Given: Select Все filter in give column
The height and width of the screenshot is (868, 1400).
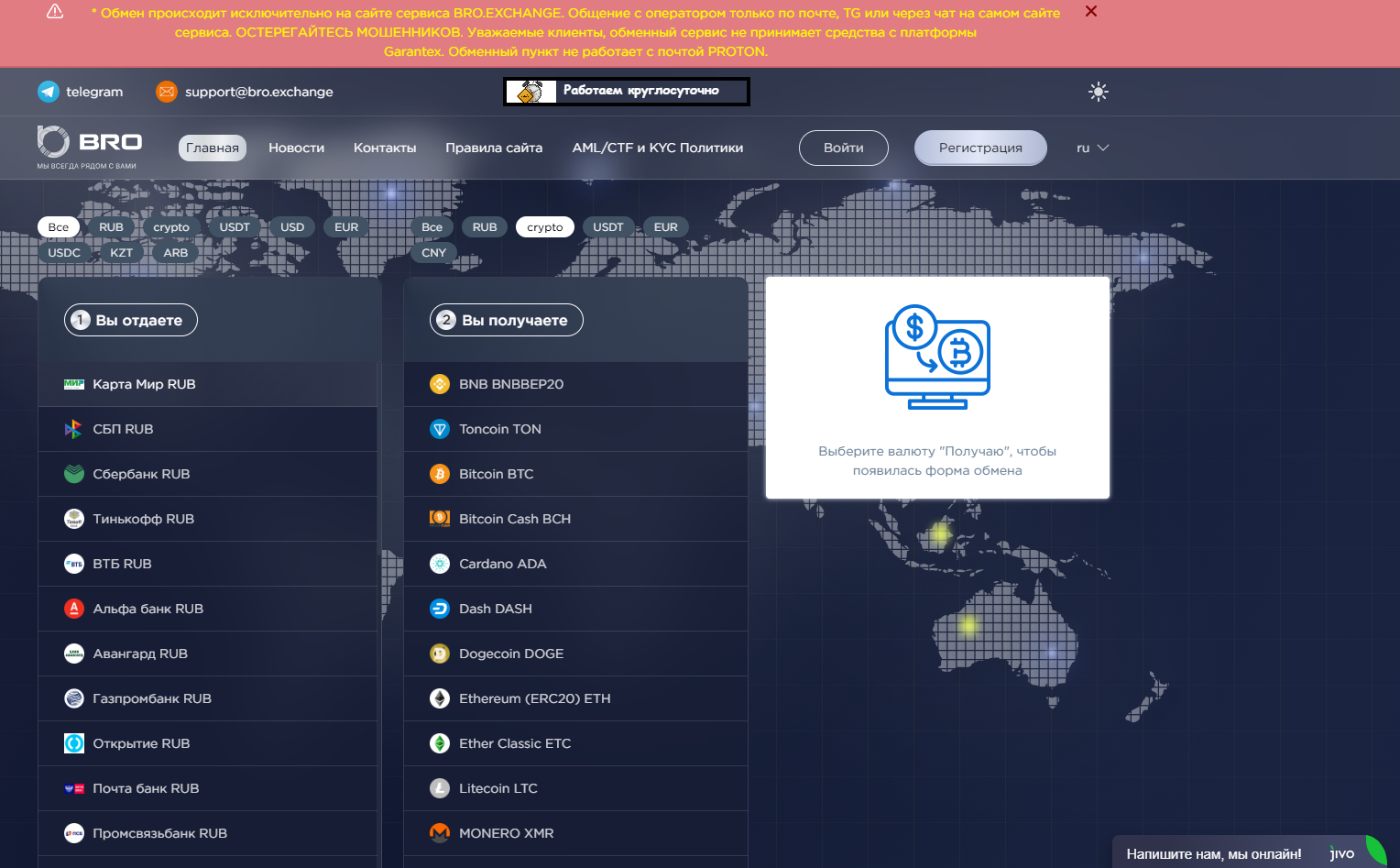Looking at the screenshot, I should pos(59,227).
